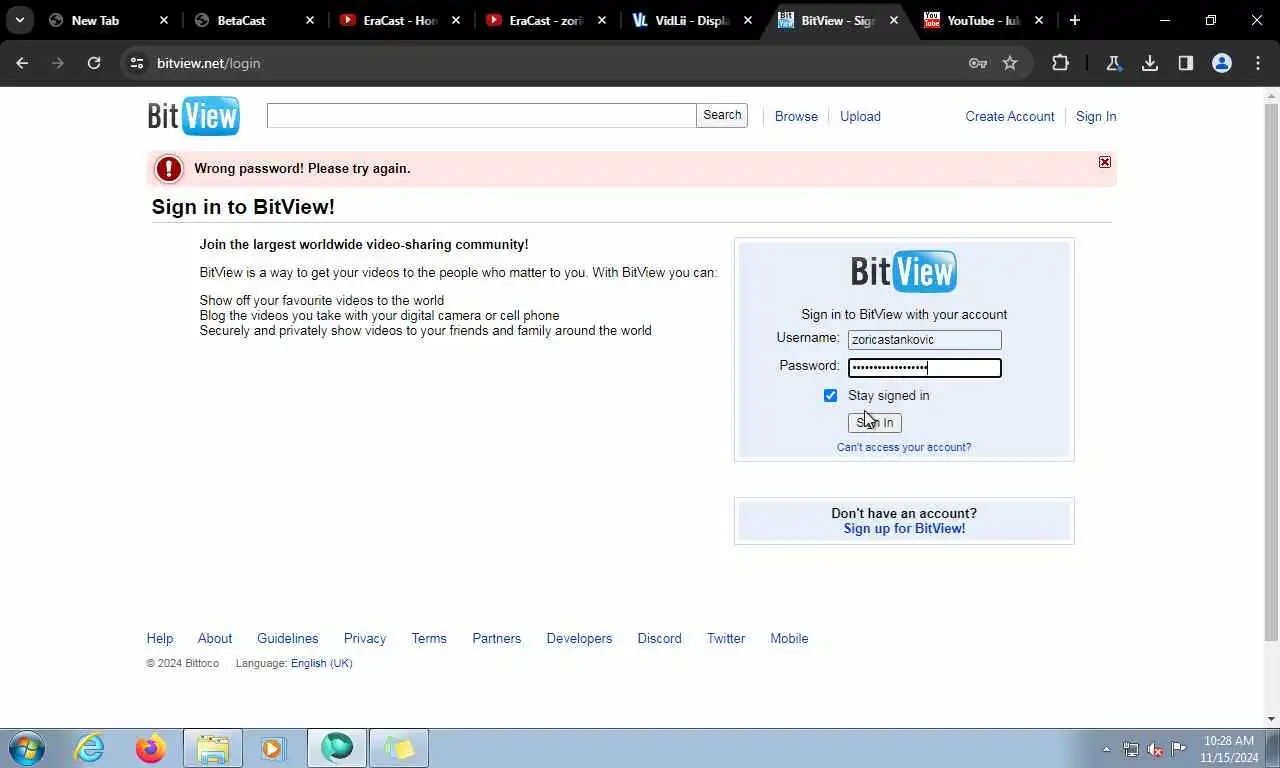Click the BitView logo in the sign-in box
This screenshot has height=768, width=1280.
(904, 271)
